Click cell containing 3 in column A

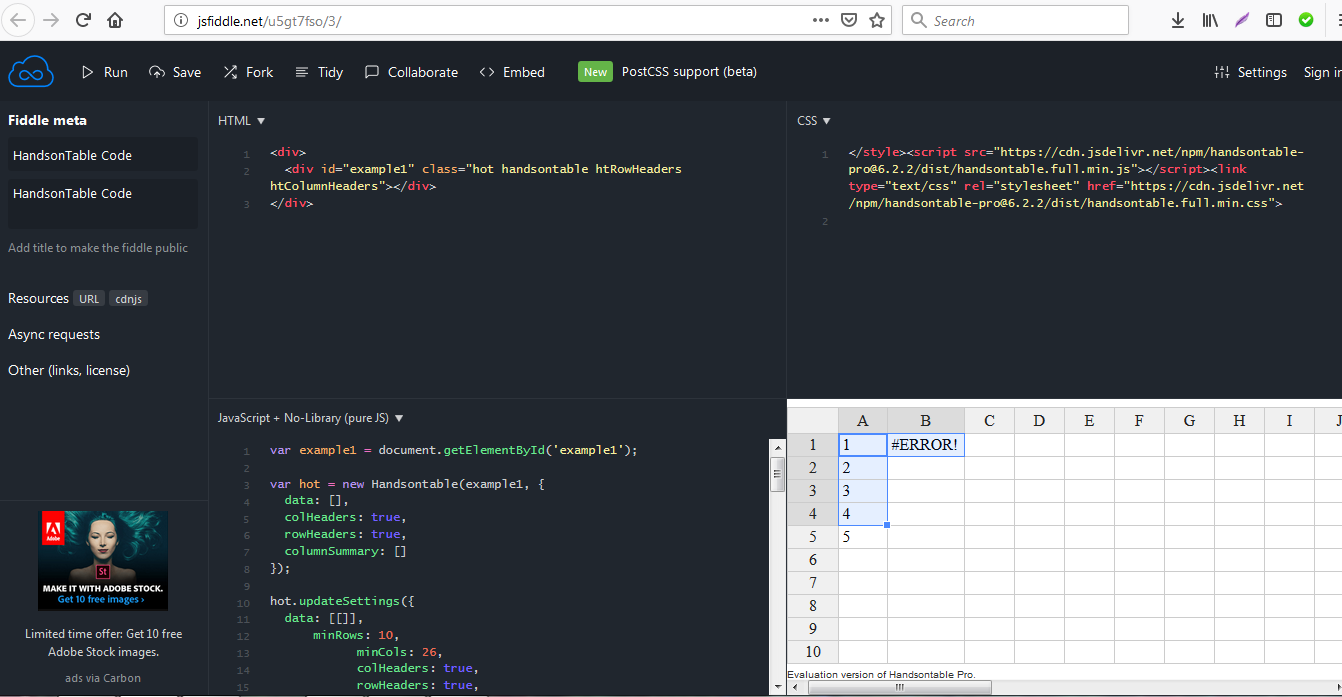click(x=863, y=491)
